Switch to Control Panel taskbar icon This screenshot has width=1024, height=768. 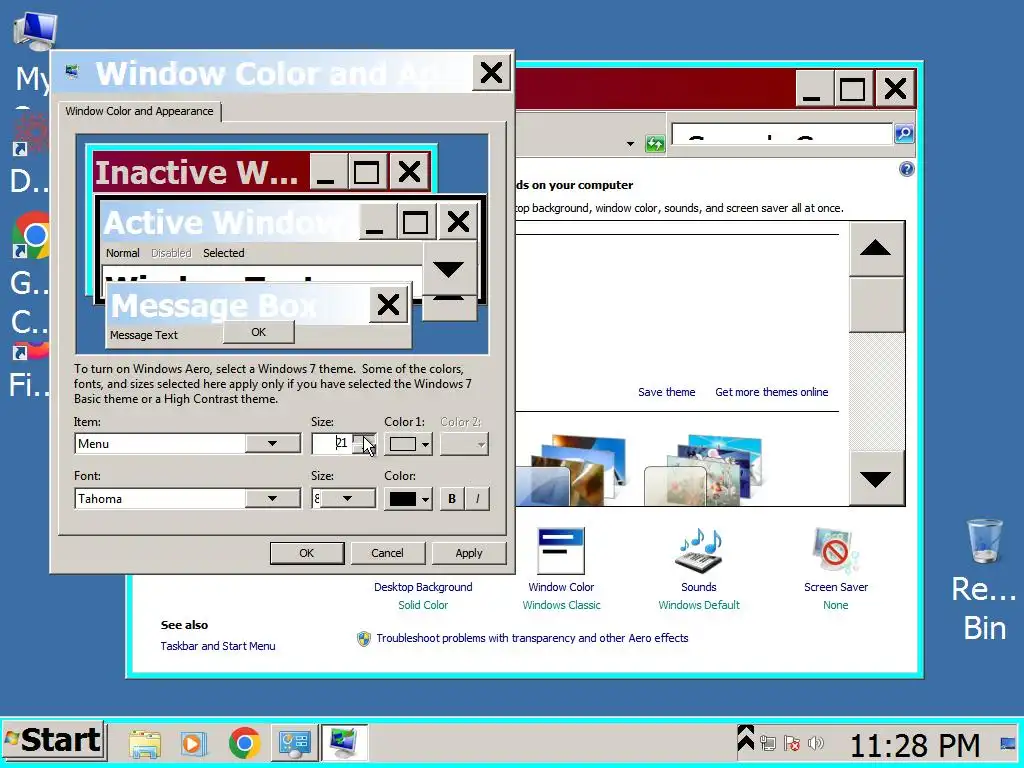[295, 743]
